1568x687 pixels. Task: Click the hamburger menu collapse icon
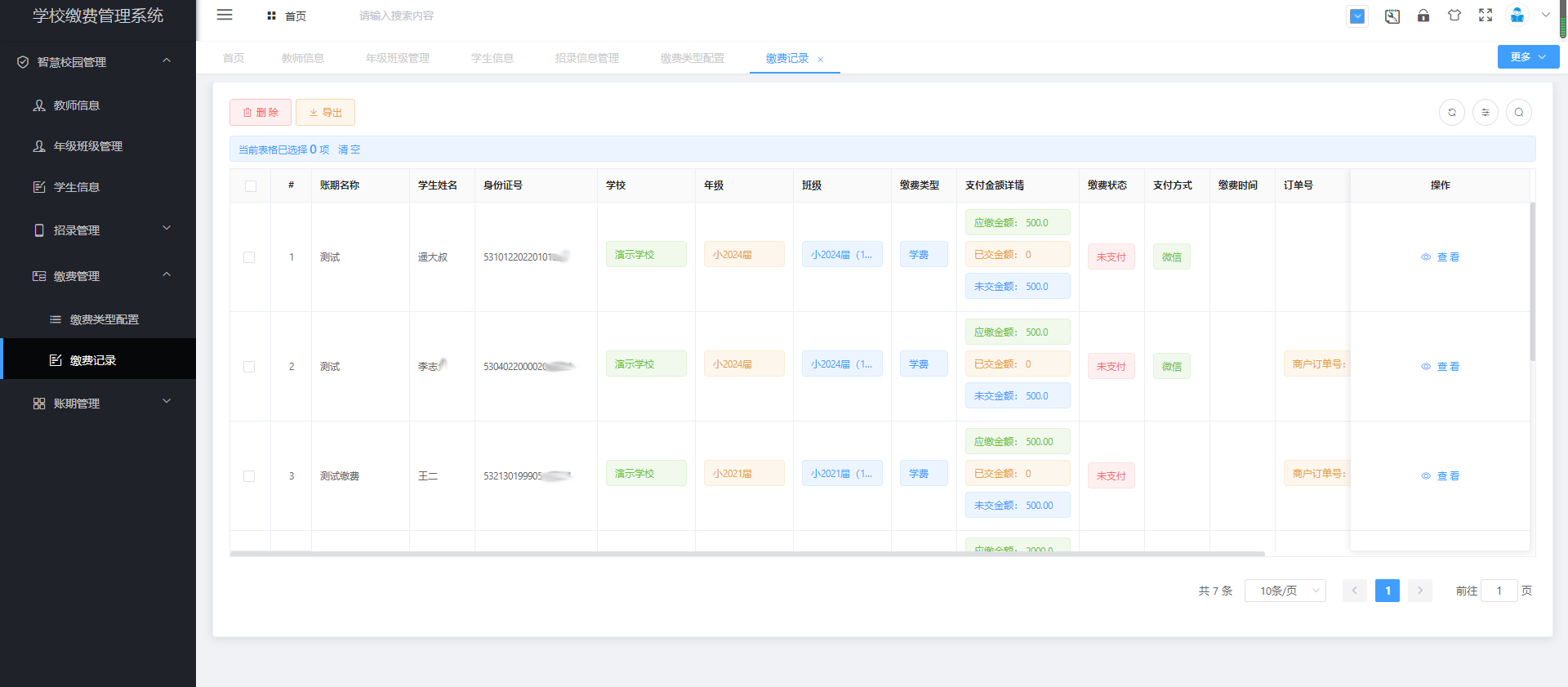pos(225,15)
